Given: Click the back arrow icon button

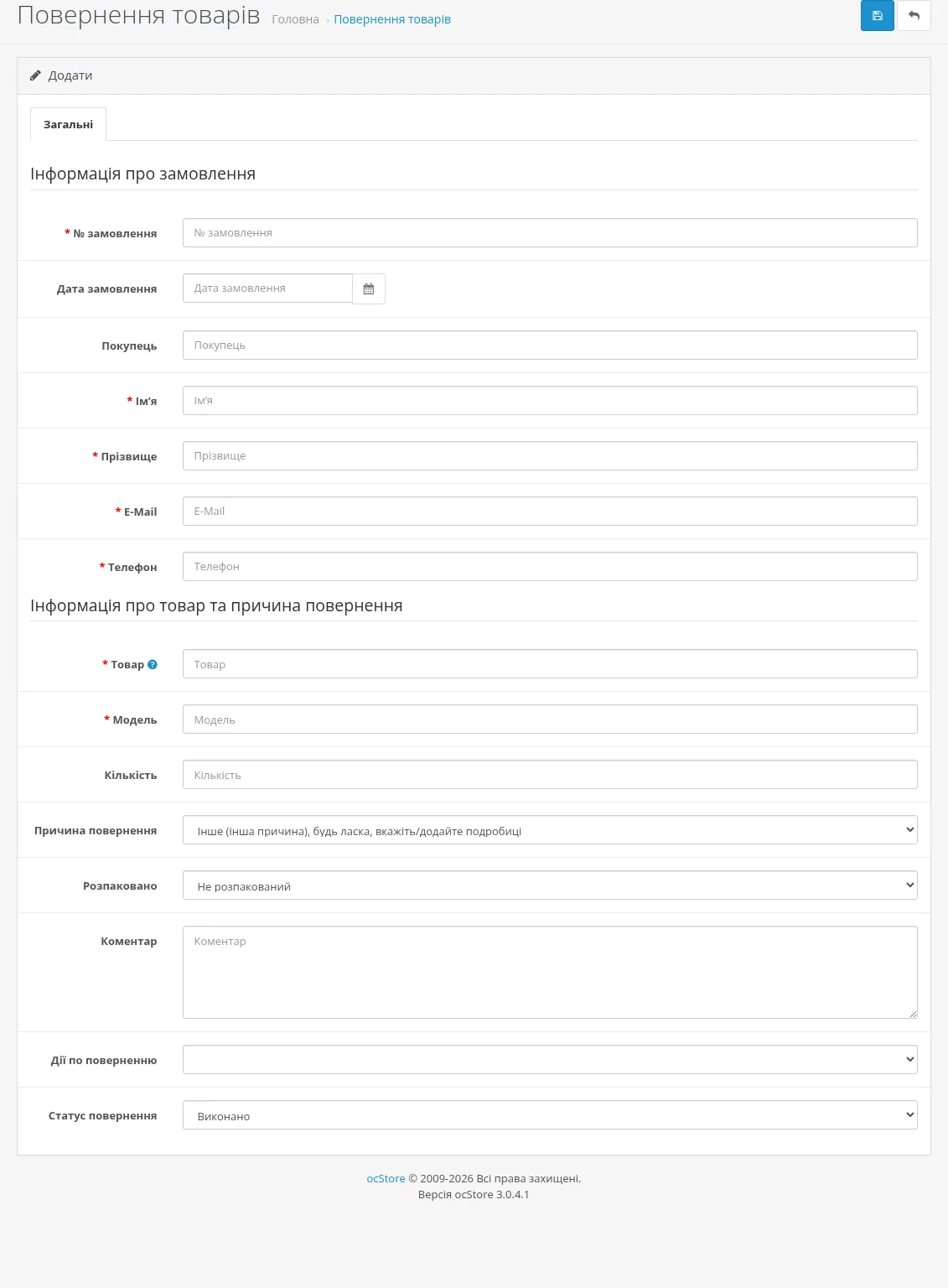Looking at the screenshot, I should pyautogui.click(x=914, y=16).
